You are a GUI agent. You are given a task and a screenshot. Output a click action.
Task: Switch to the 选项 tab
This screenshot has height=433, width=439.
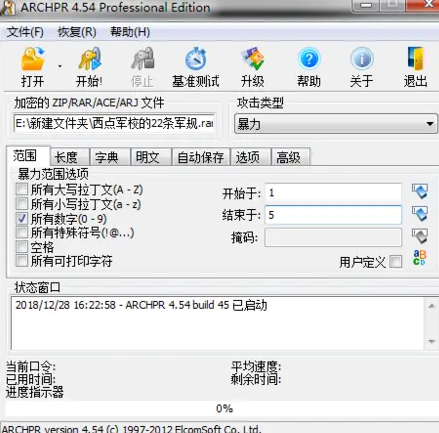point(250,157)
